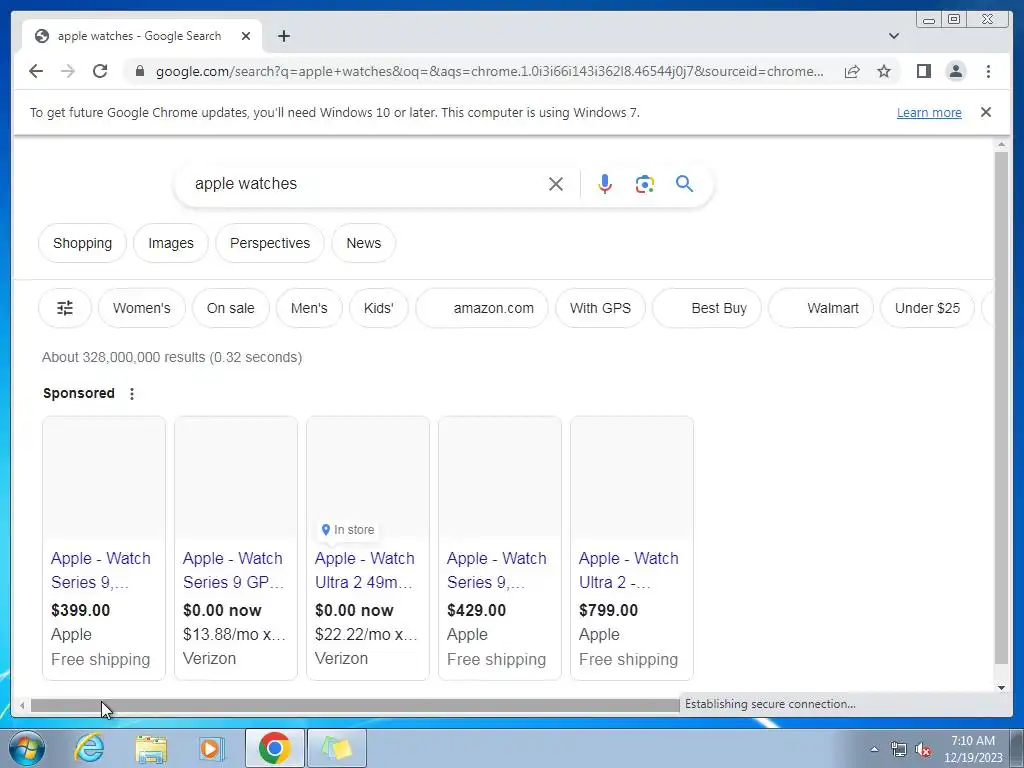Click the In store badge

[x=348, y=530]
